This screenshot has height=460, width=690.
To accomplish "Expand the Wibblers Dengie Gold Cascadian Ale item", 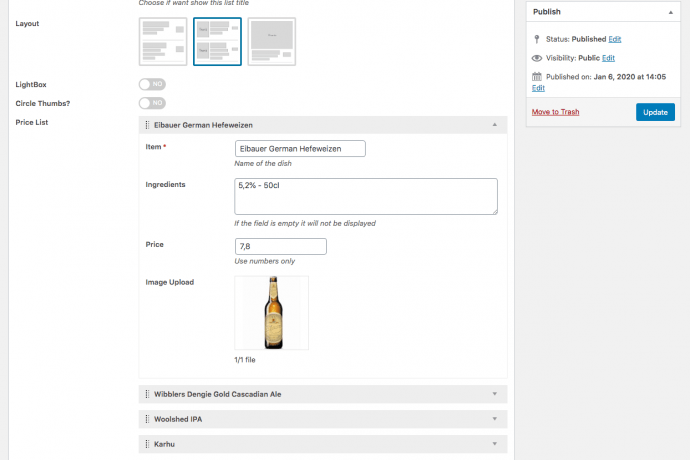I will click(x=494, y=394).
